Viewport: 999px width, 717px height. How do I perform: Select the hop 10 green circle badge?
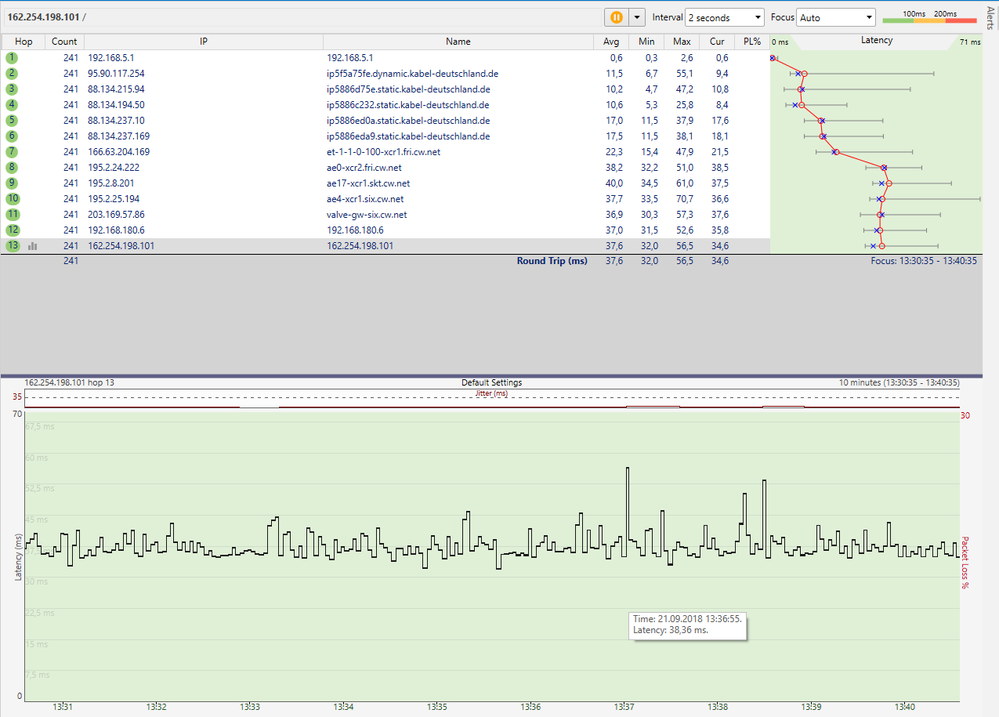pyautogui.click(x=13, y=199)
